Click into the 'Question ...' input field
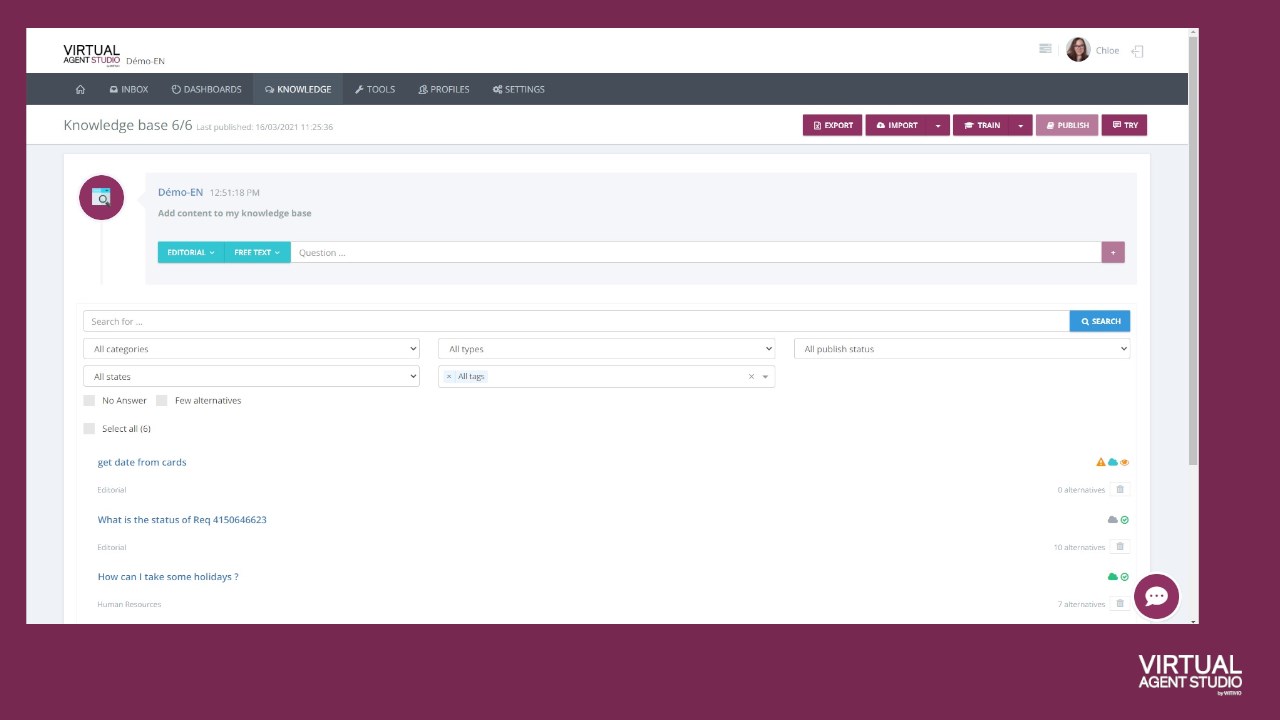This screenshot has height=720, width=1280. [696, 252]
